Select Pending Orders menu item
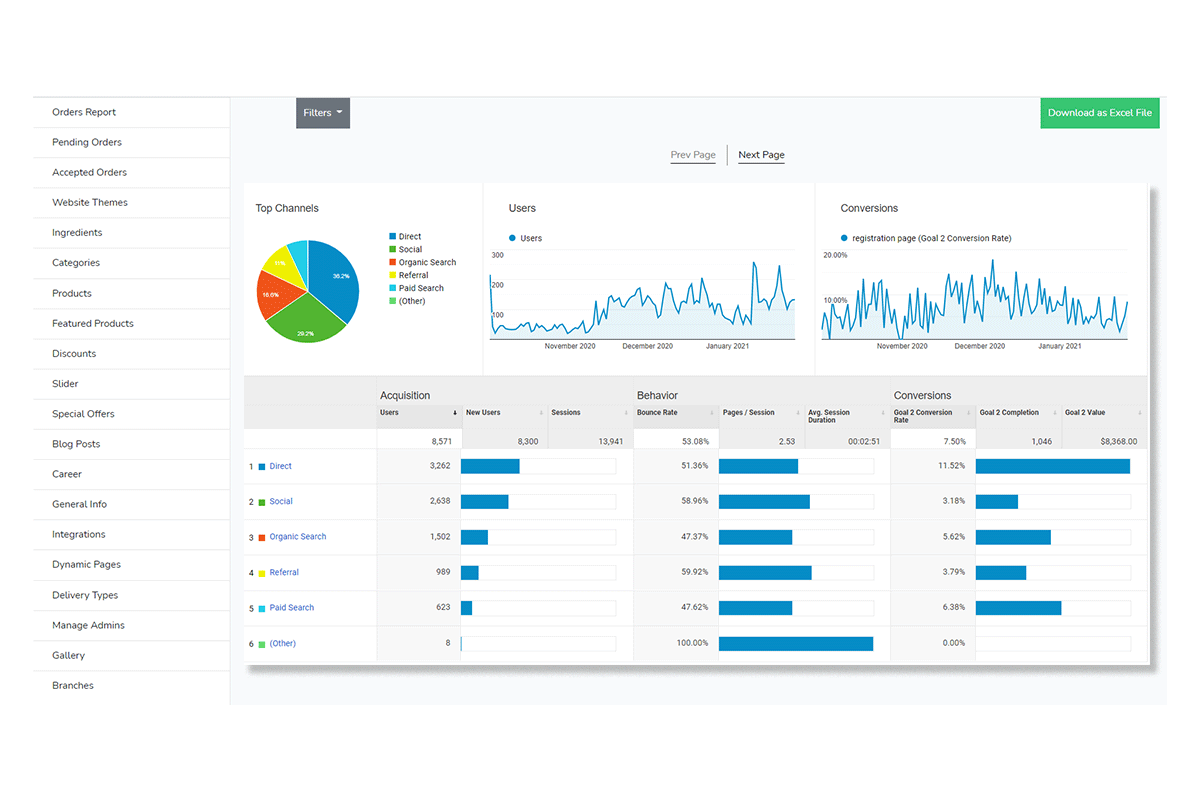The width and height of the screenshot is (1200, 800). 87,142
